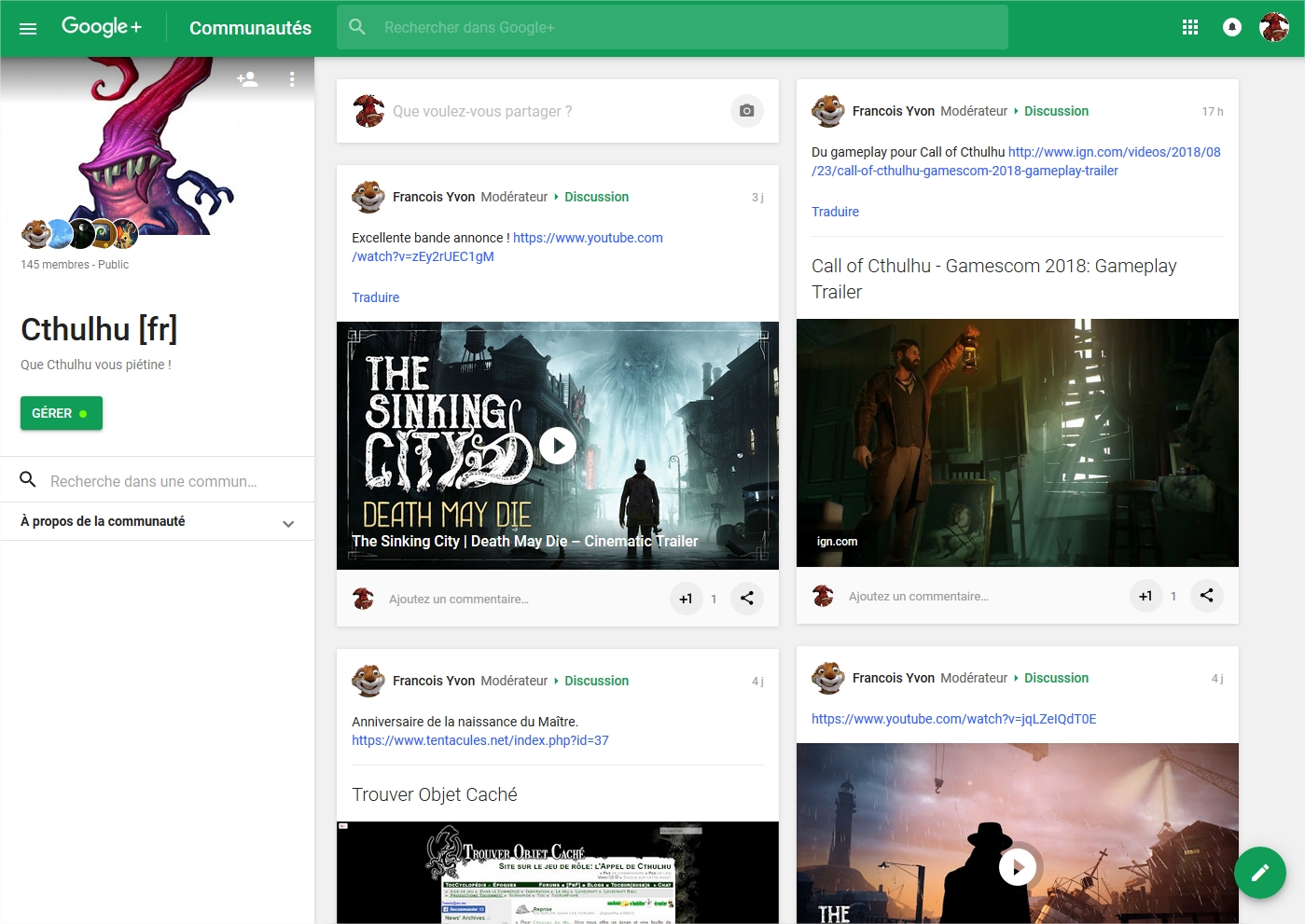The height and width of the screenshot is (924, 1305).
Task: Open the youtube.com zEy2rUEC1gM link
Action: click(x=507, y=247)
